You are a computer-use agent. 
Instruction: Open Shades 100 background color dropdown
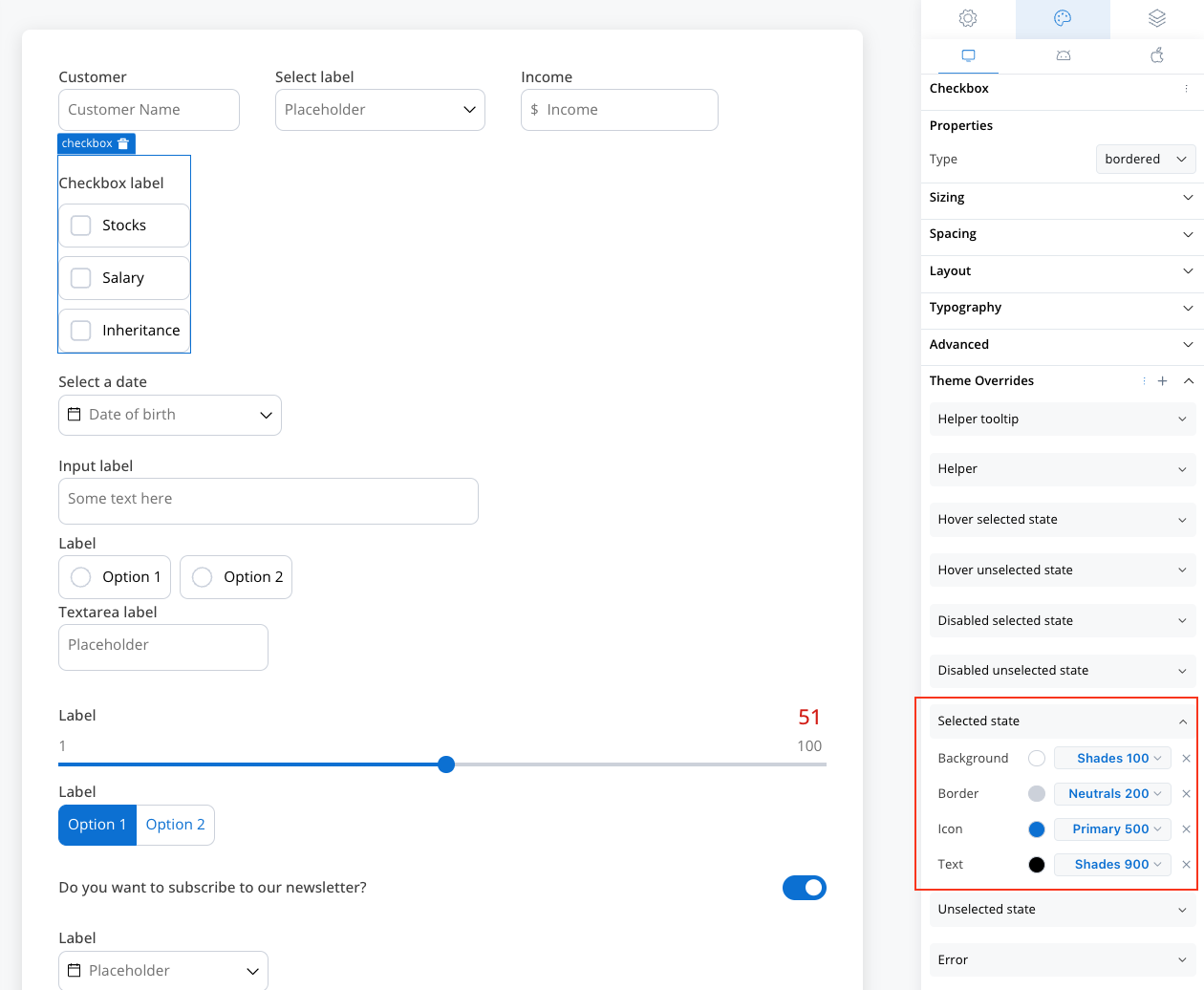(x=1112, y=758)
